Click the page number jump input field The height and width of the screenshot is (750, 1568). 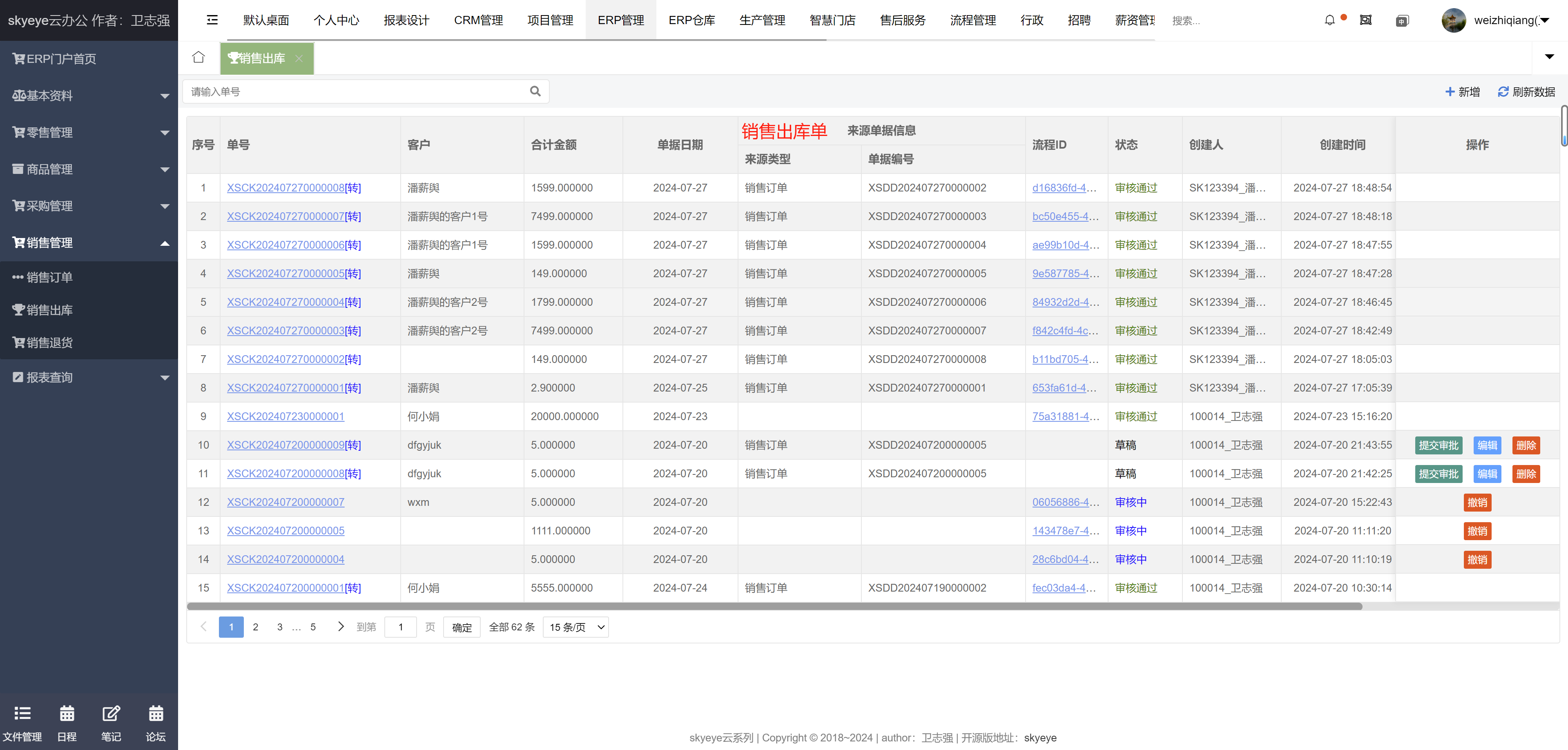pyautogui.click(x=401, y=627)
